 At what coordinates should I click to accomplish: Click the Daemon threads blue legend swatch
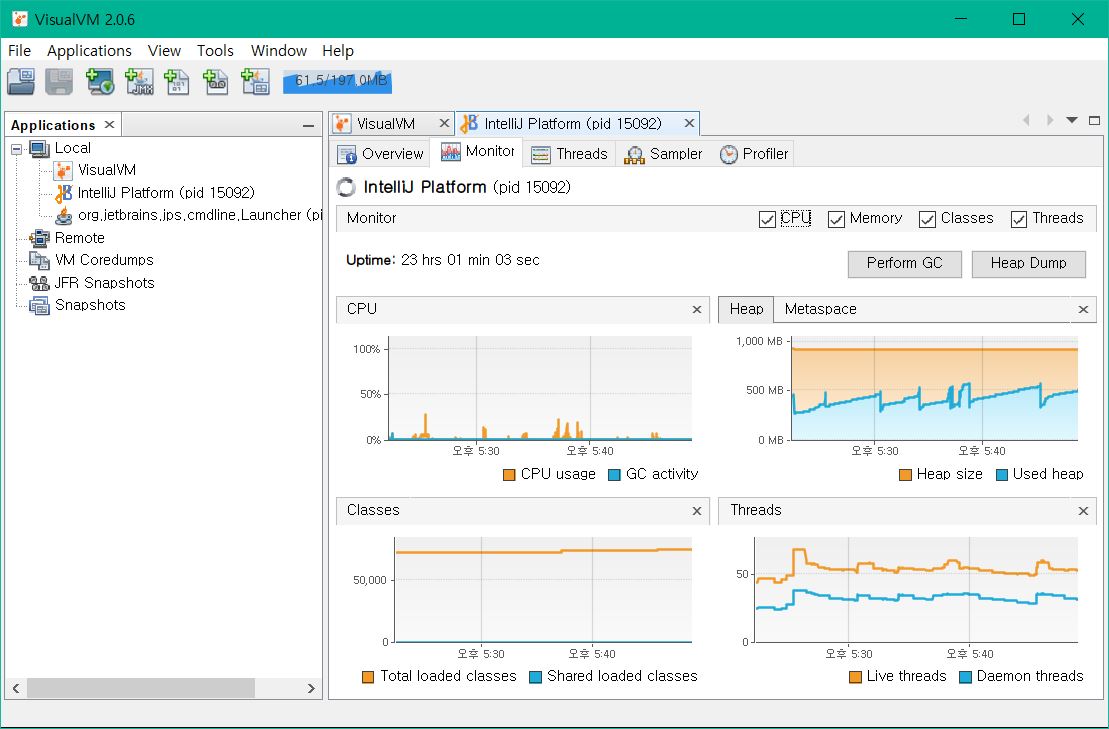coord(965,677)
